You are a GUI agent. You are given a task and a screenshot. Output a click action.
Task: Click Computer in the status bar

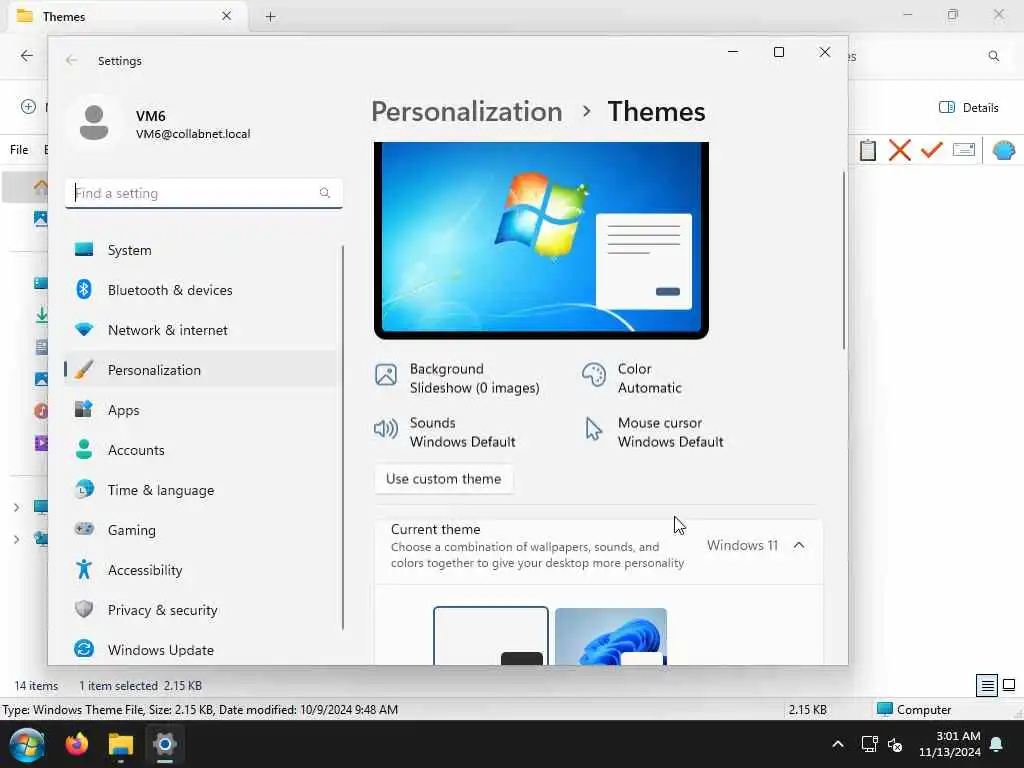[914, 709]
